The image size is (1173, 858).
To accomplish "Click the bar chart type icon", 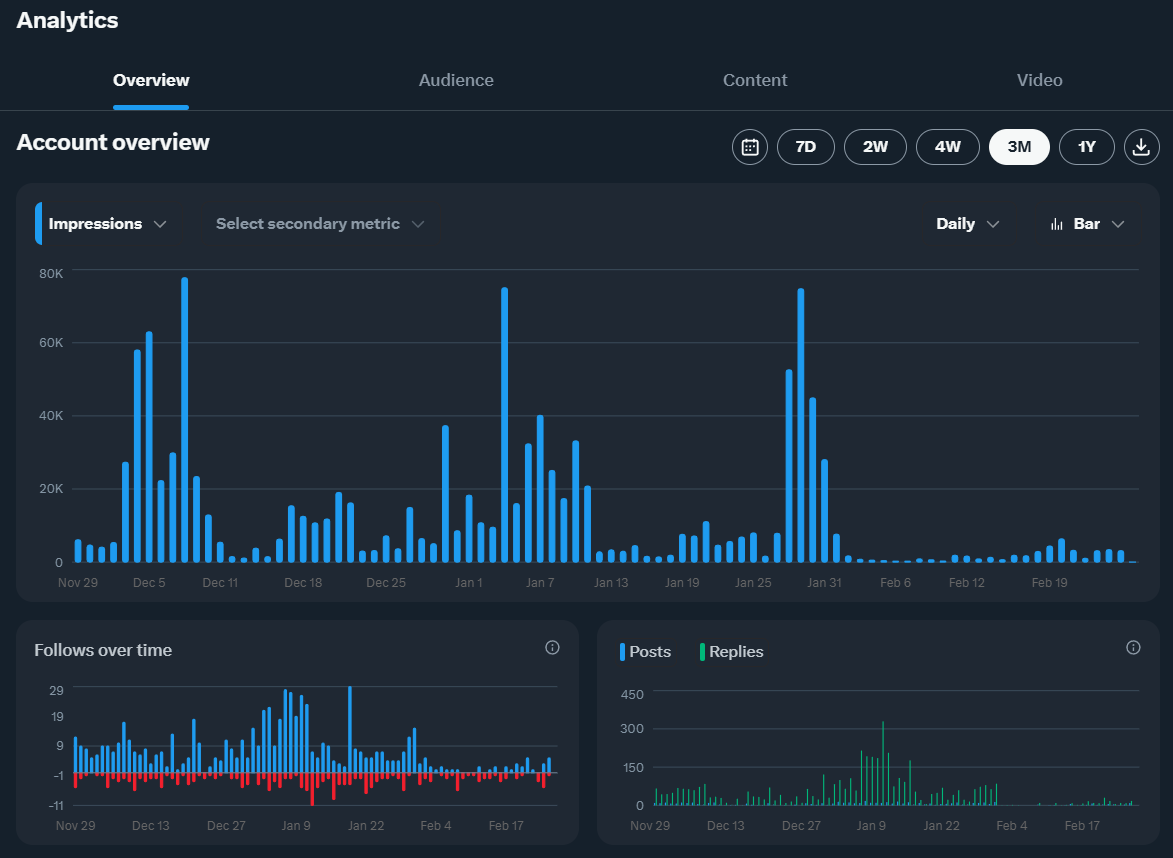I will 1056,224.
